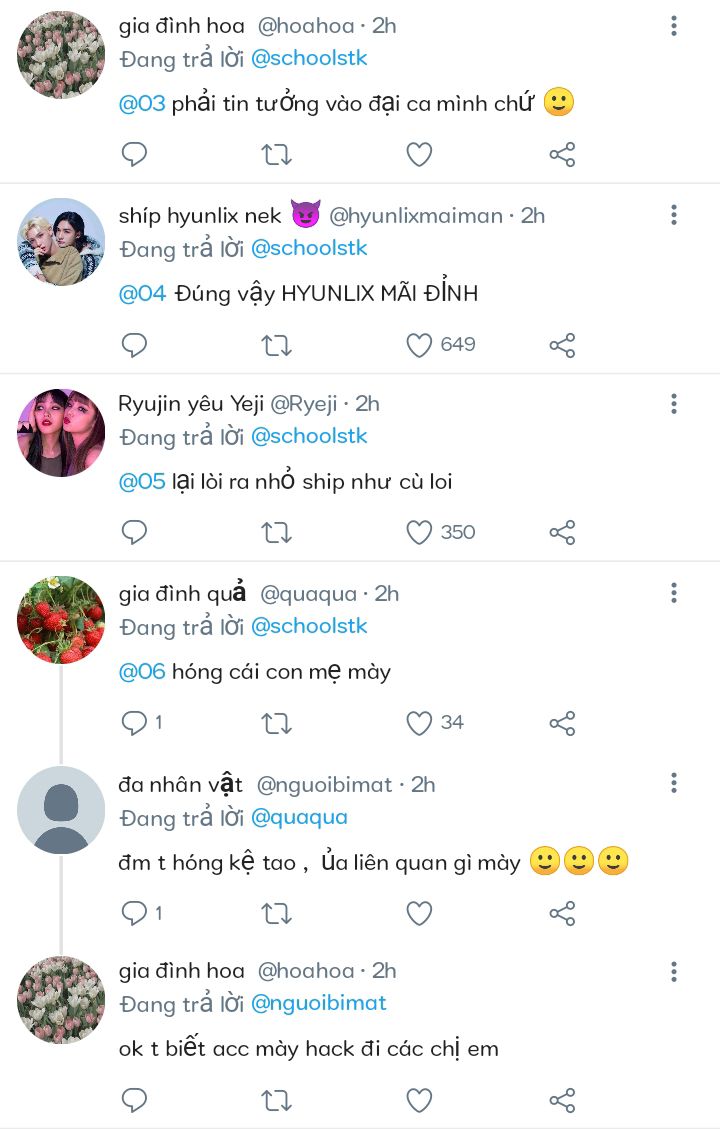Reply to nguoibimat's tweet with 1 reply
Screen dimensions: 720x1129
coord(134,913)
